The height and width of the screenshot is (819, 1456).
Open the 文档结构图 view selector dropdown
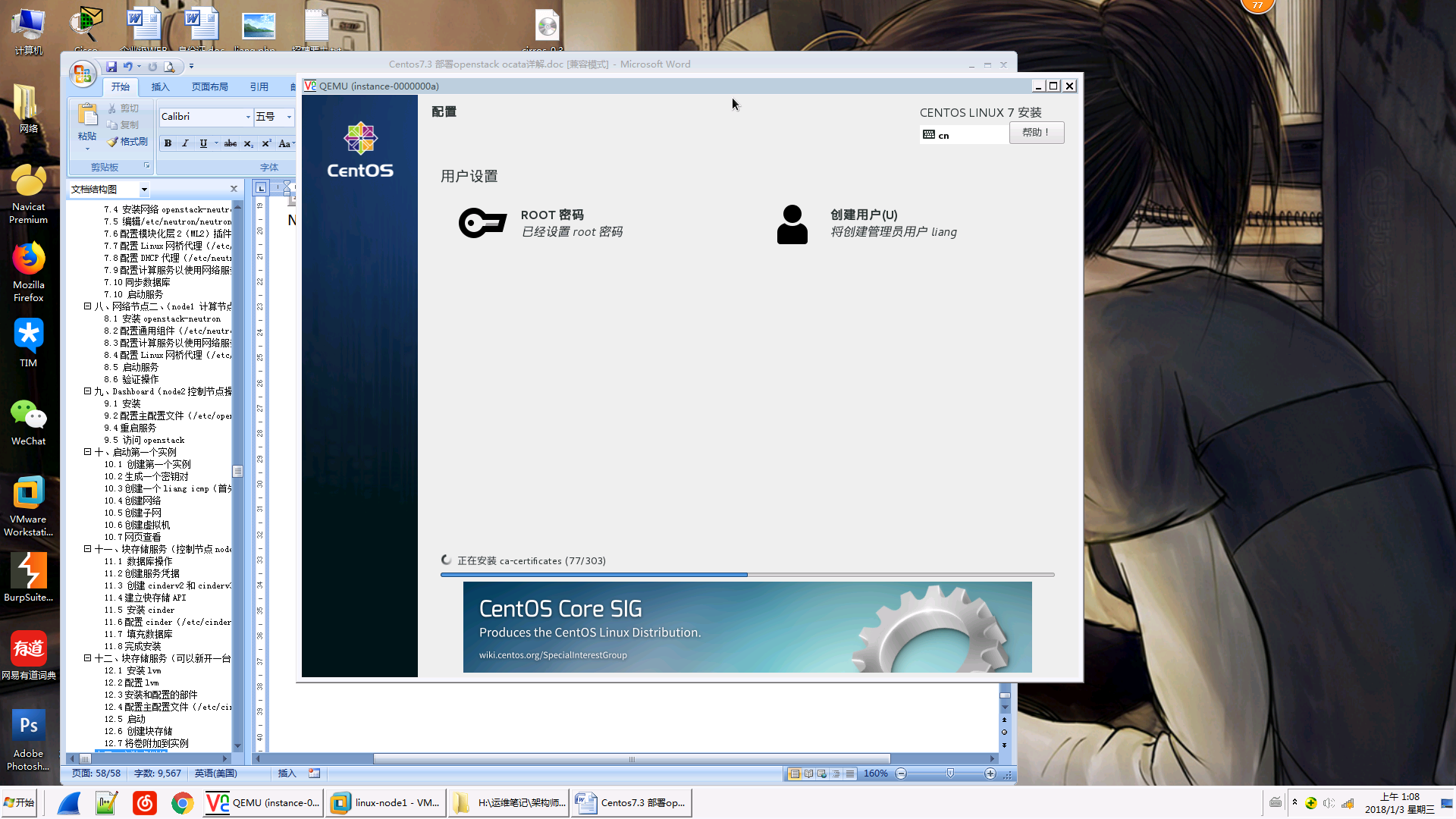click(x=144, y=189)
